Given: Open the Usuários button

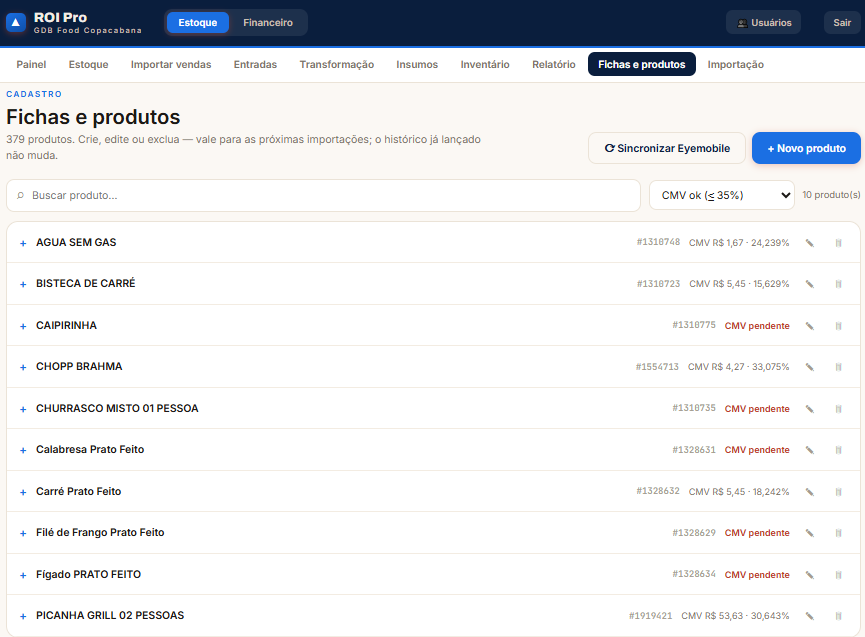Looking at the screenshot, I should [763, 23].
